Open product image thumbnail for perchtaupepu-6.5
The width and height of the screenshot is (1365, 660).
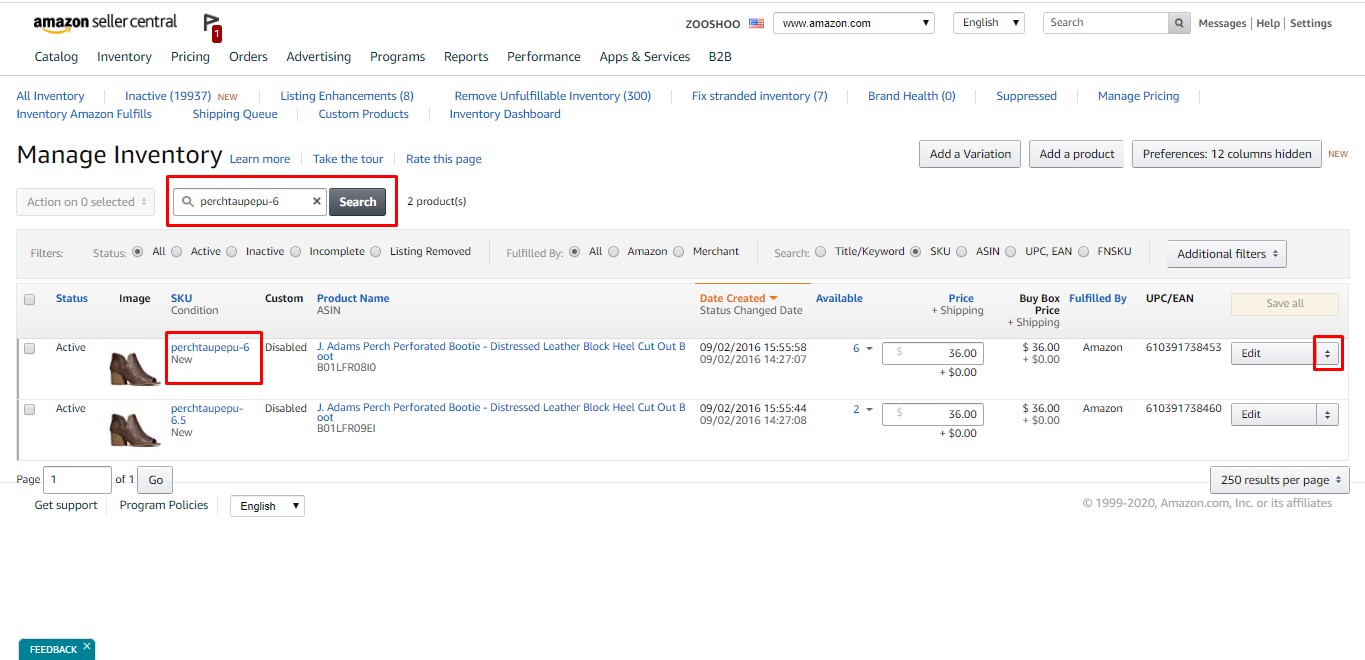(x=135, y=430)
